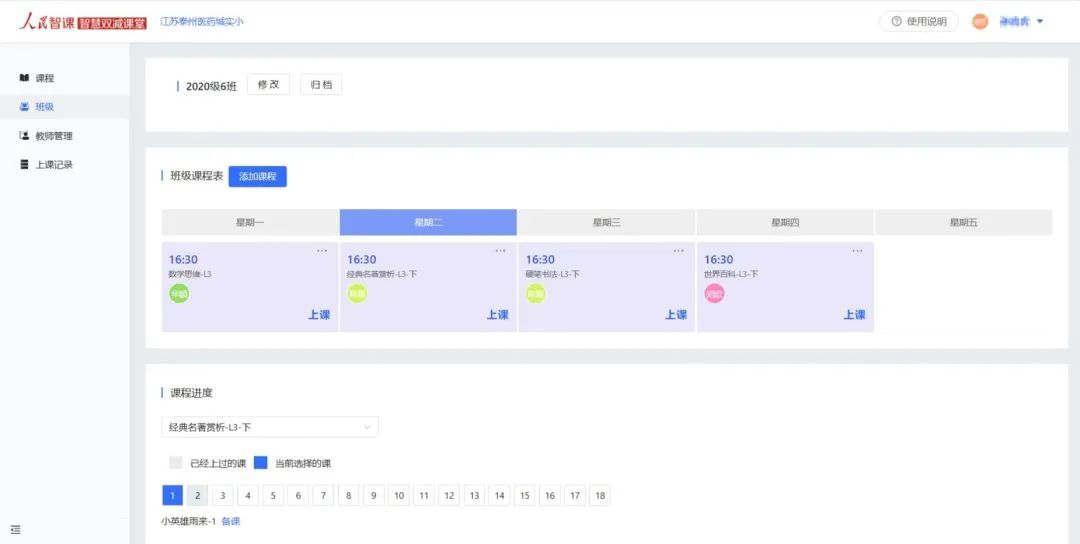Select lesson number 1
1080x544 pixels.
point(172,495)
